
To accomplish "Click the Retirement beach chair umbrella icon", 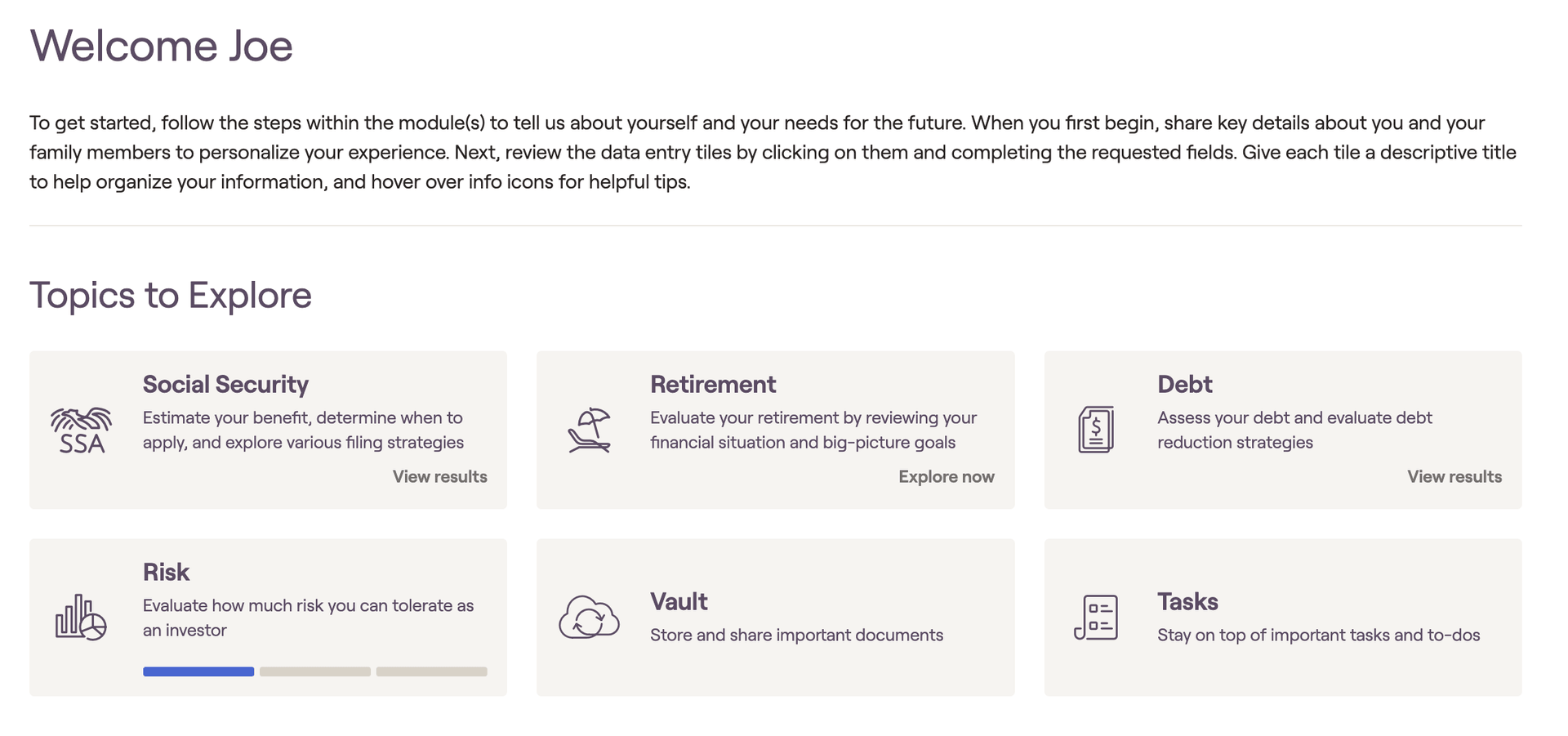I will [x=589, y=430].
